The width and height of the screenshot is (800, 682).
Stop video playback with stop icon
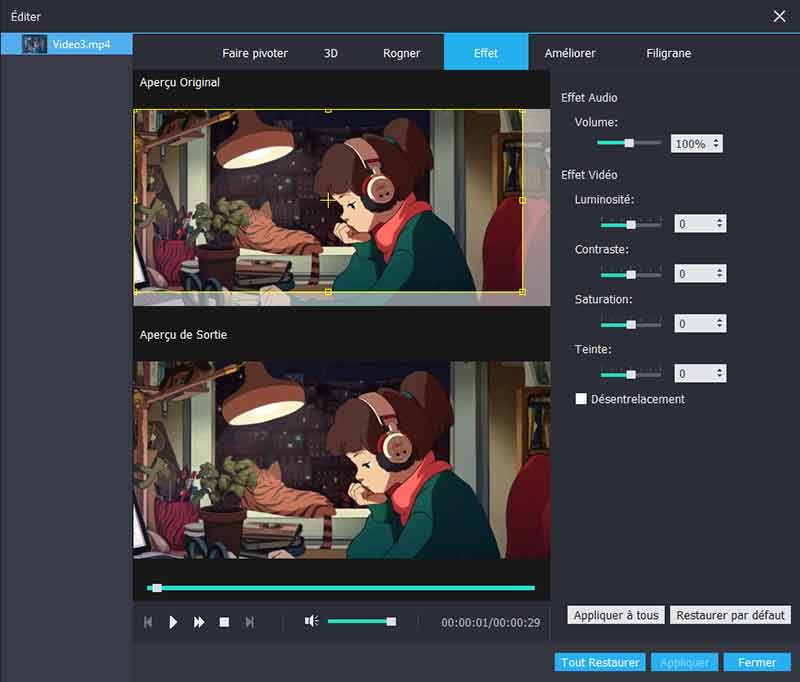(x=224, y=622)
